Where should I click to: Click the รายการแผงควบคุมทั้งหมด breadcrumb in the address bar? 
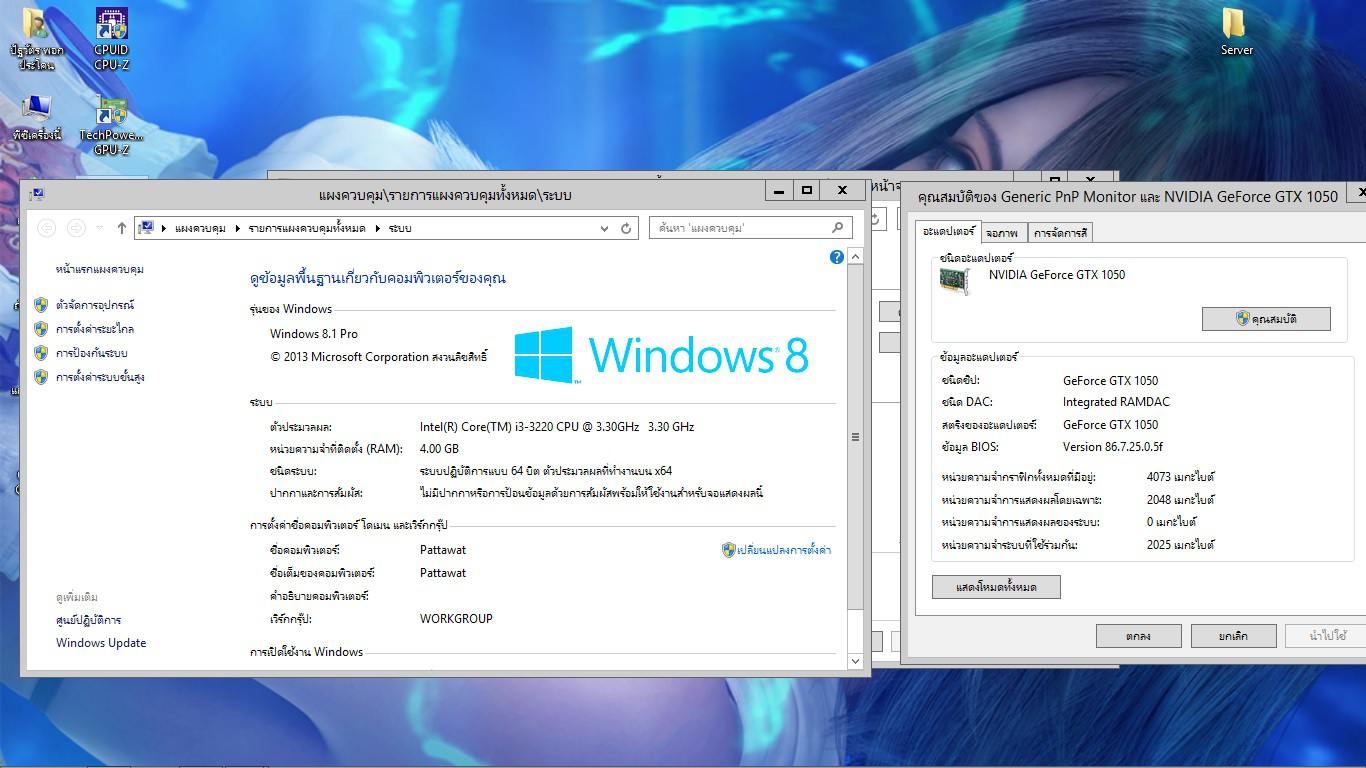307,228
